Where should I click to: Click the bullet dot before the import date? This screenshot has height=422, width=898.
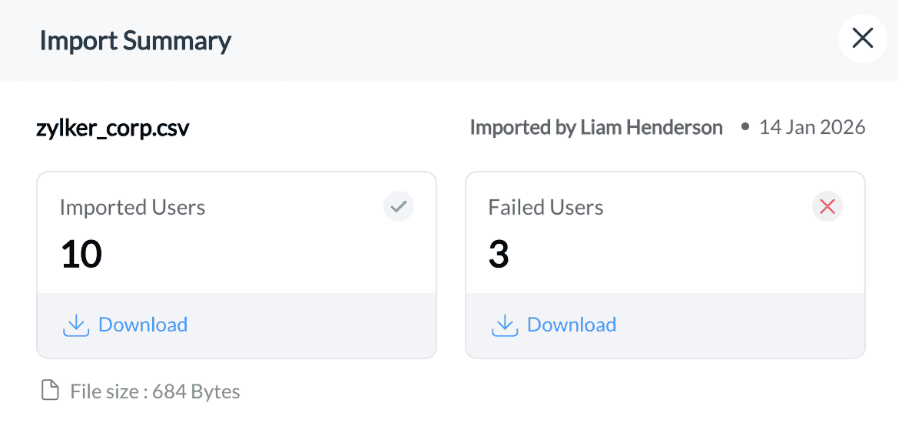point(745,128)
